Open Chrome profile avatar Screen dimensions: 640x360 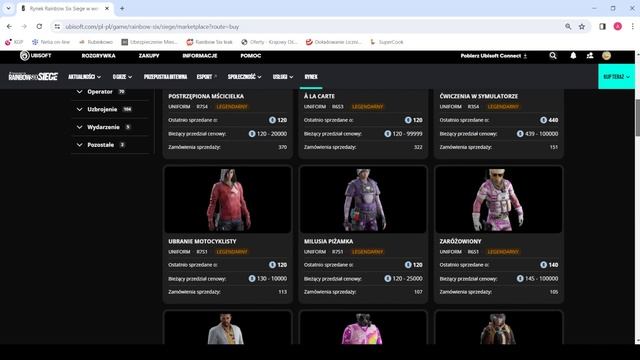(618, 27)
